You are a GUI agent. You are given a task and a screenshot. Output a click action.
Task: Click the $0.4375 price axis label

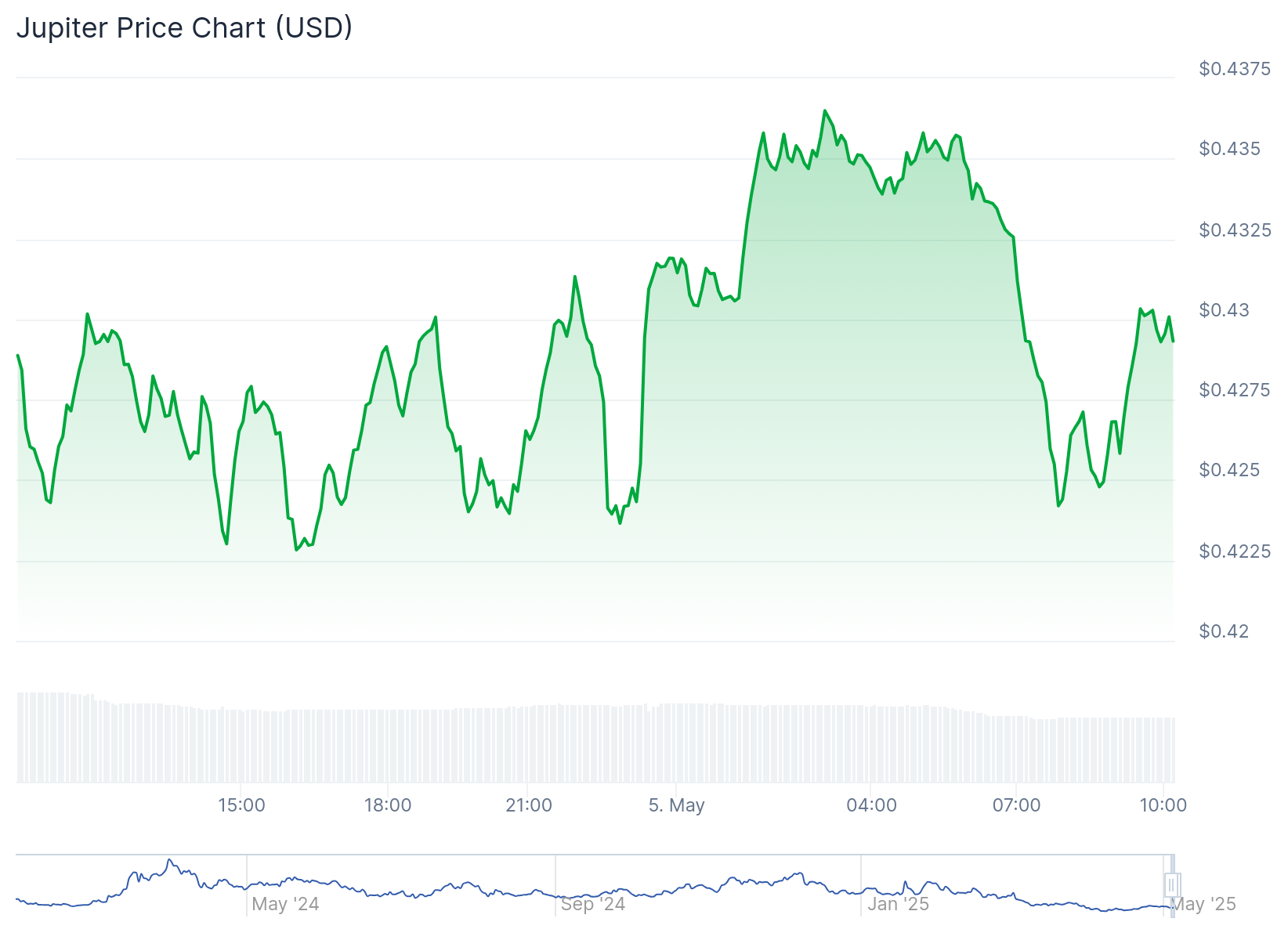(x=1234, y=69)
